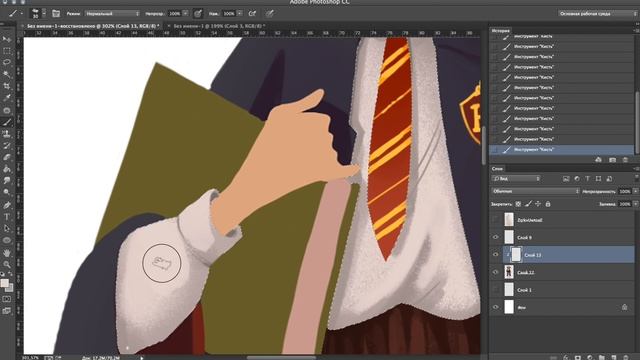Select the Crop tool

click(x=7, y=86)
